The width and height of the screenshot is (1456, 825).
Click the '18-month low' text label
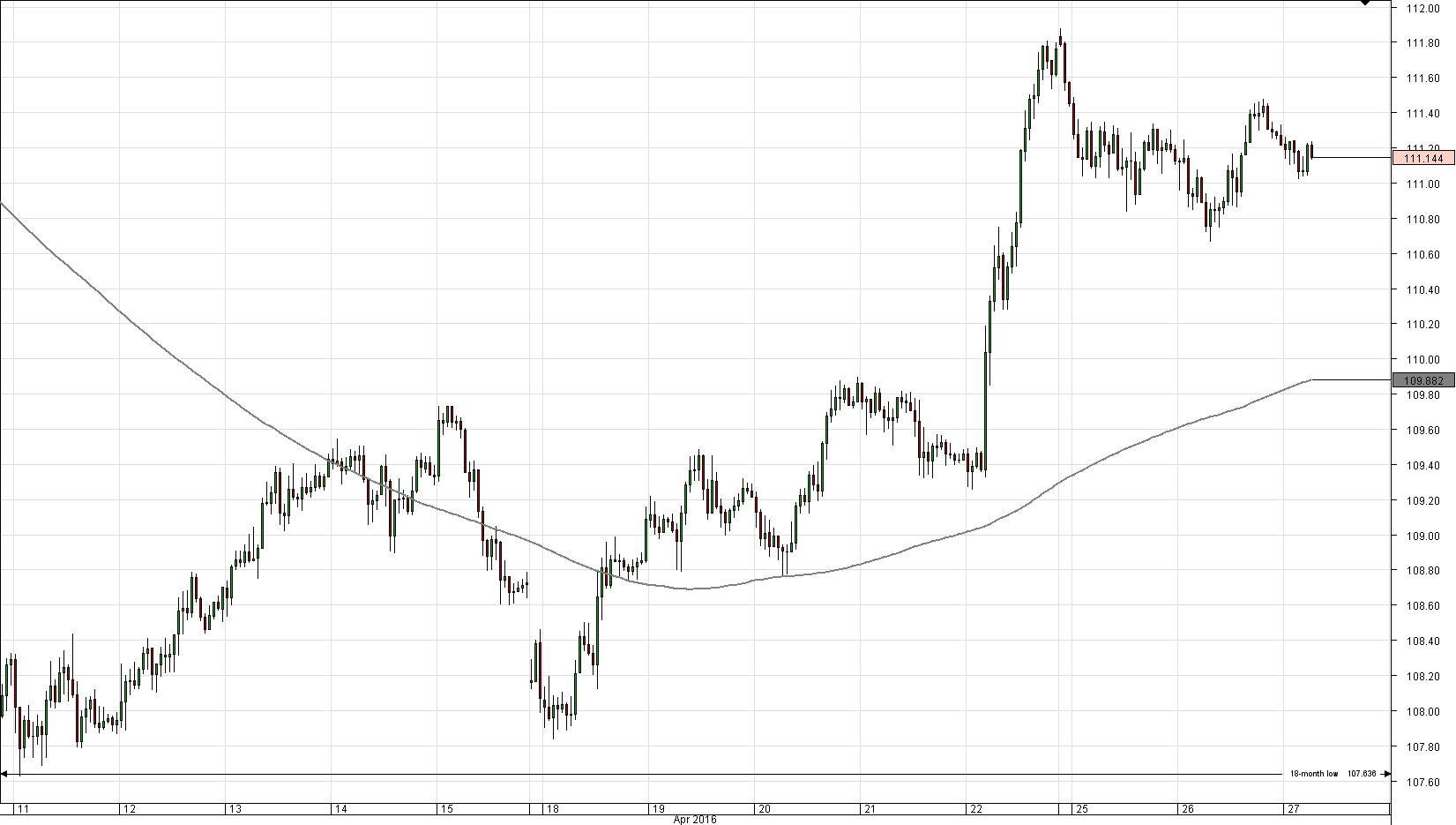tap(1313, 774)
